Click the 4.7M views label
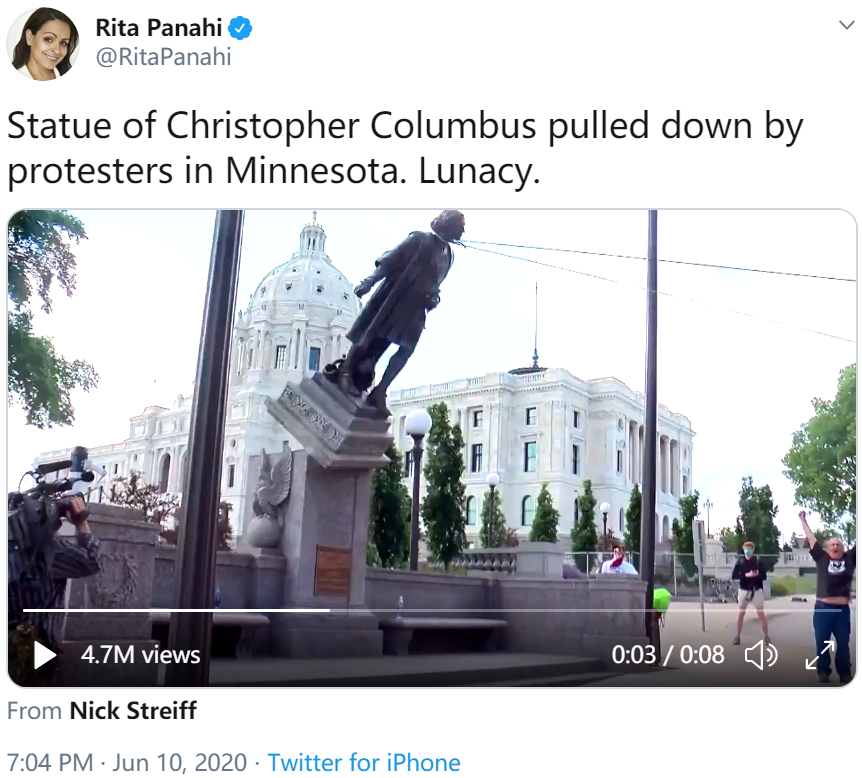Viewport: 862px width, 778px height. click(140, 655)
